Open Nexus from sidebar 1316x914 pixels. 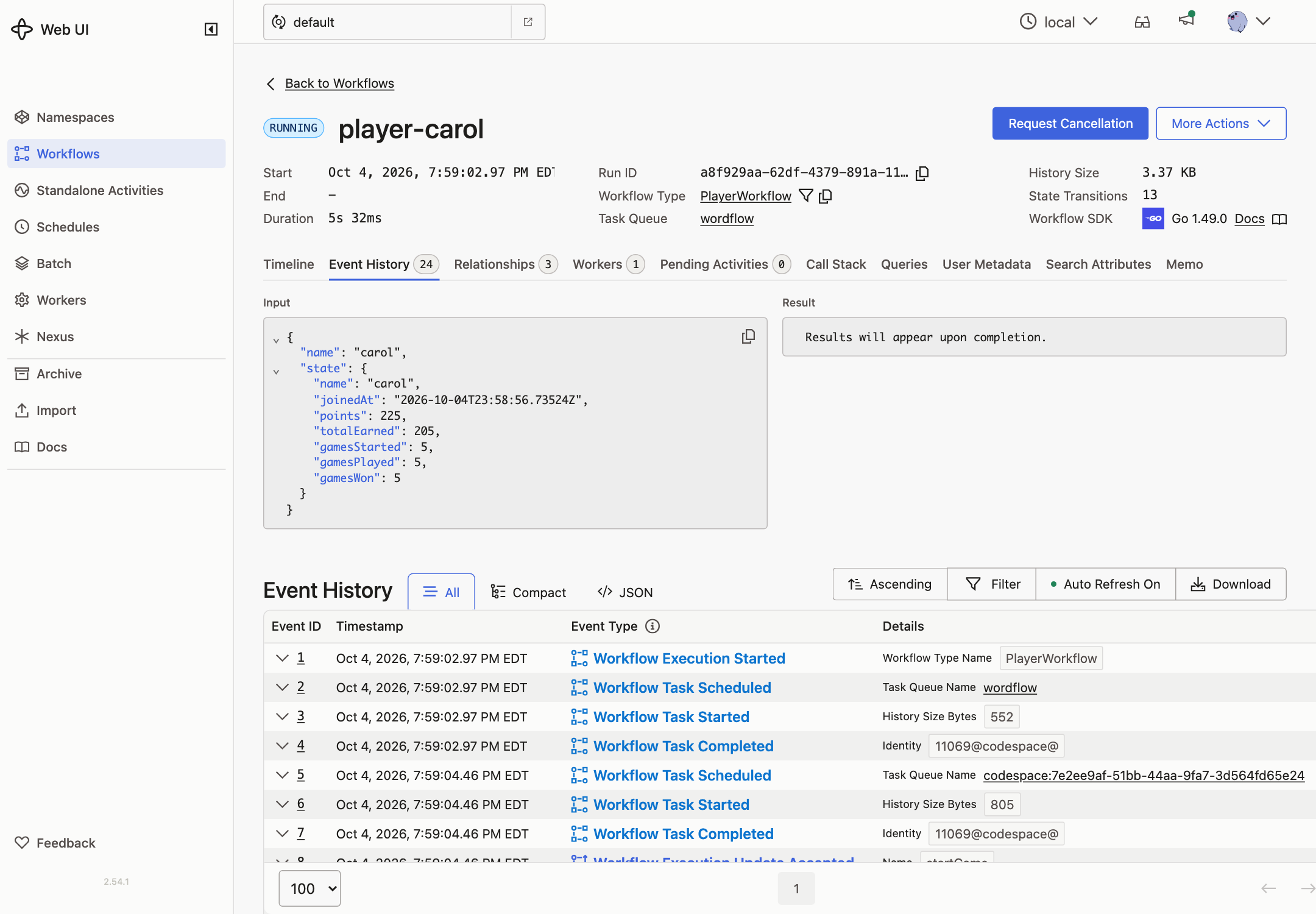pos(116,336)
